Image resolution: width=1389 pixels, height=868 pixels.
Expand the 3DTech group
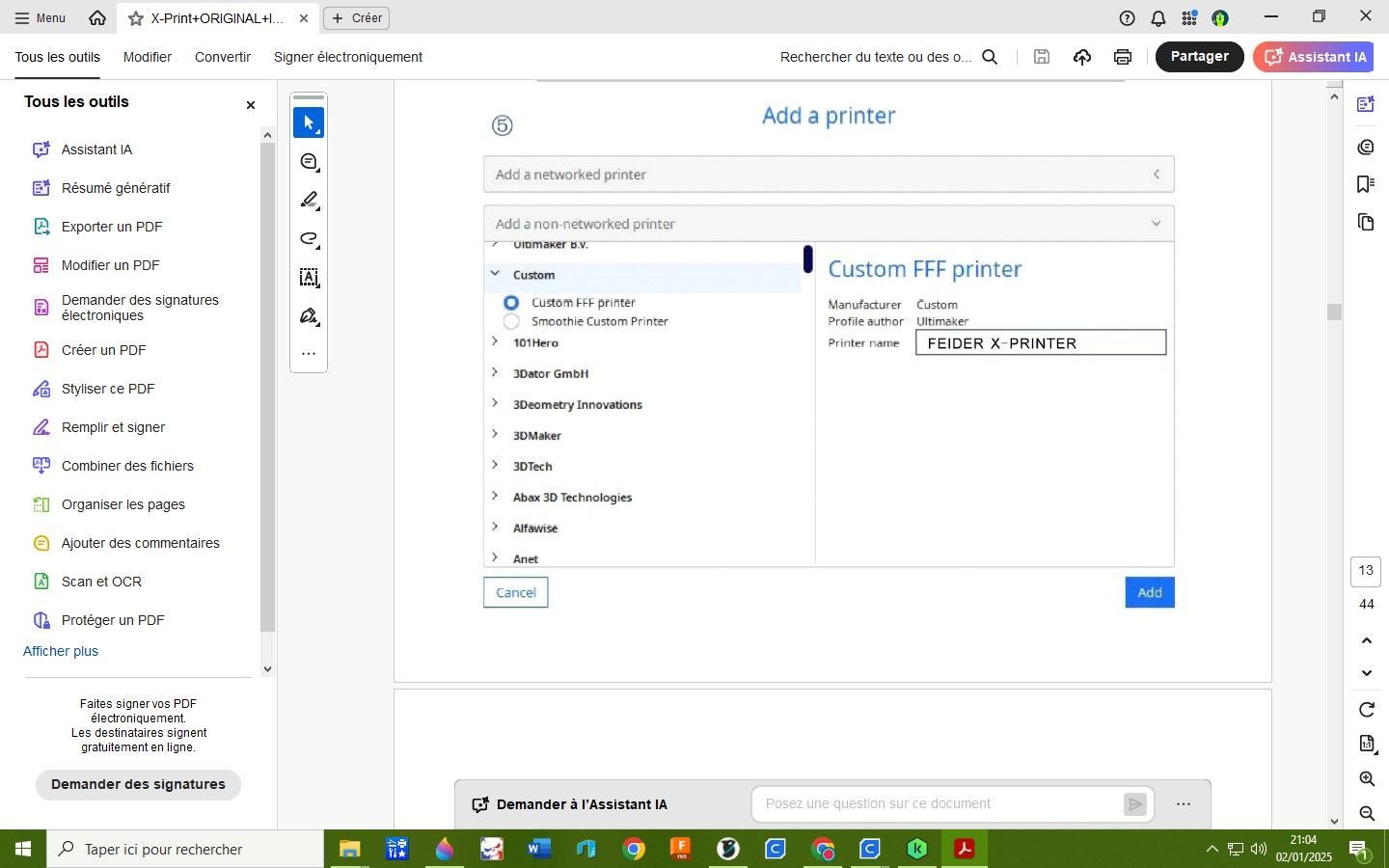pyautogui.click(x=495, y=465)
